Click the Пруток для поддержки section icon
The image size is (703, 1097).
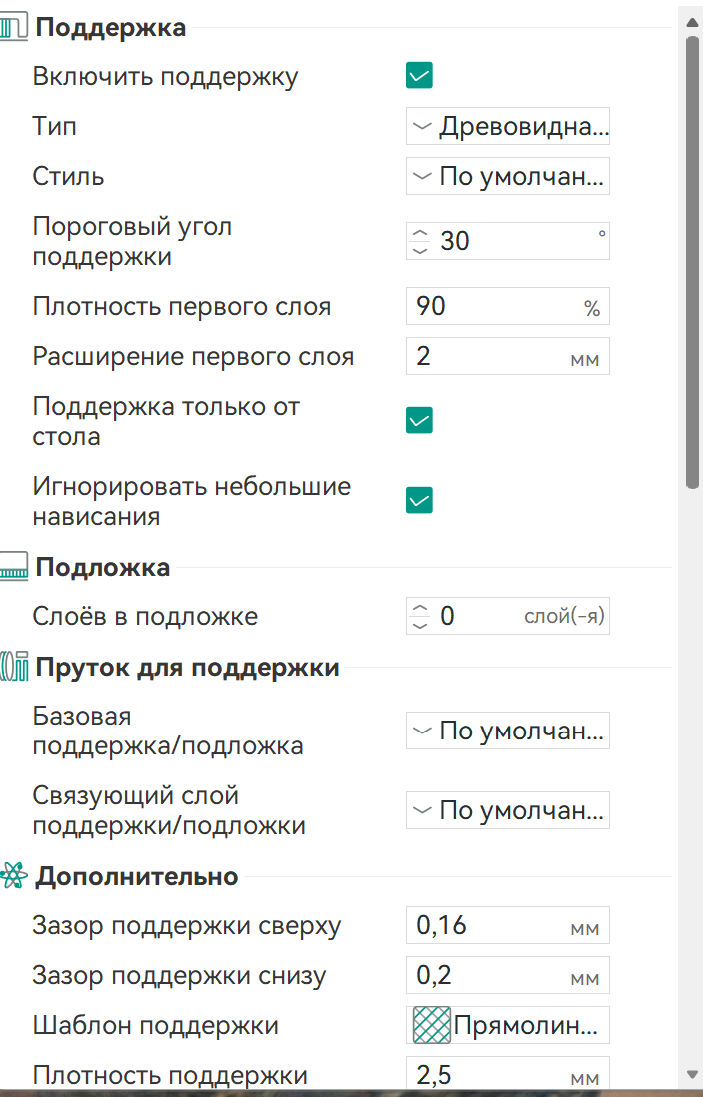(13, 667)
